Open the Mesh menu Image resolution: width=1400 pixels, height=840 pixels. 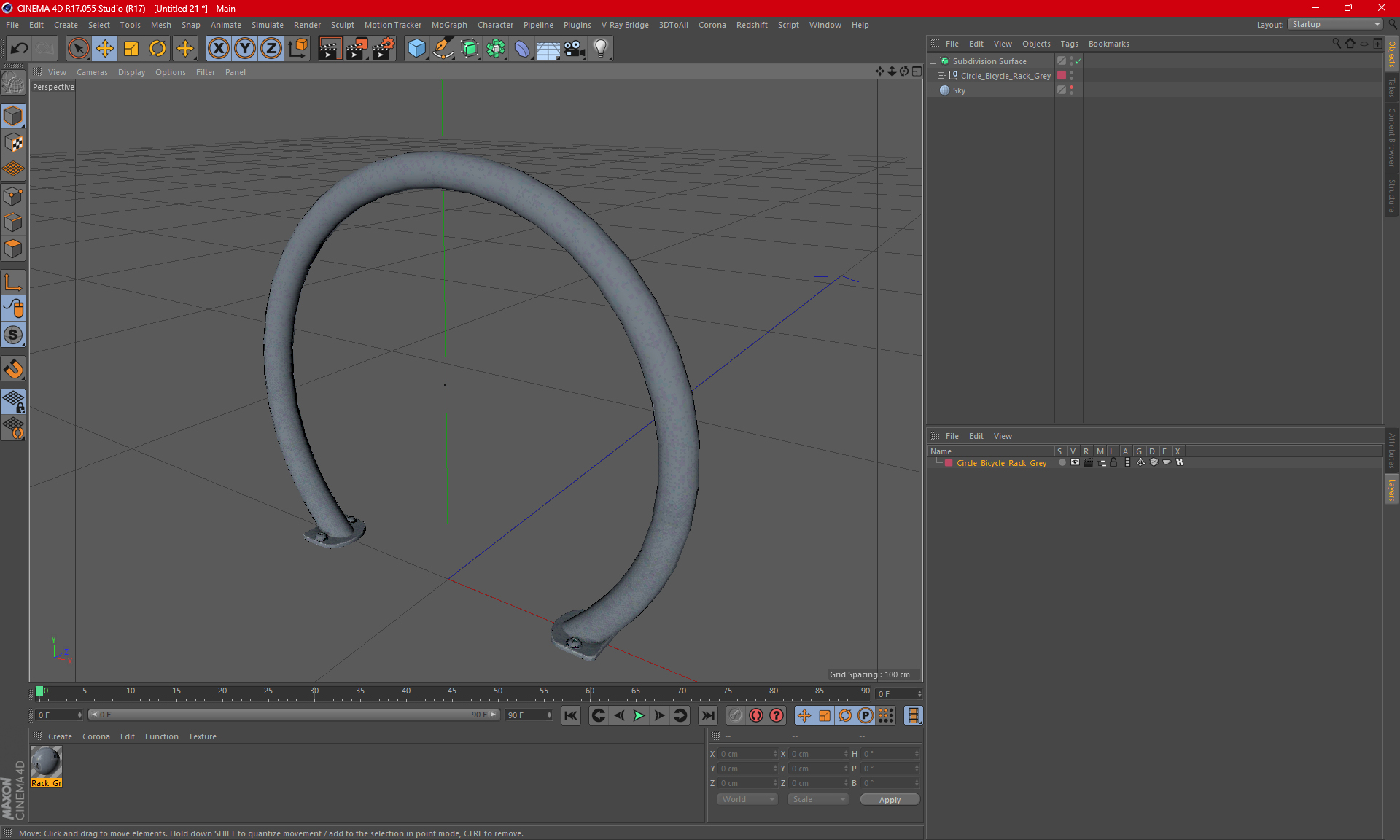160,25
